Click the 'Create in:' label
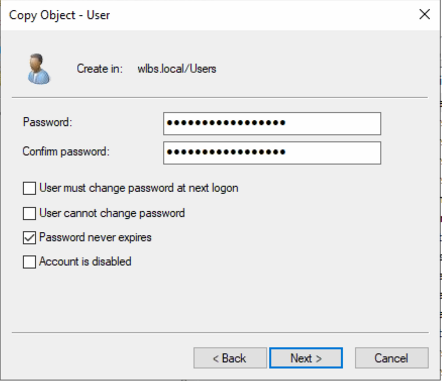Viewport: 442px width, 381px height. (100, 69)
